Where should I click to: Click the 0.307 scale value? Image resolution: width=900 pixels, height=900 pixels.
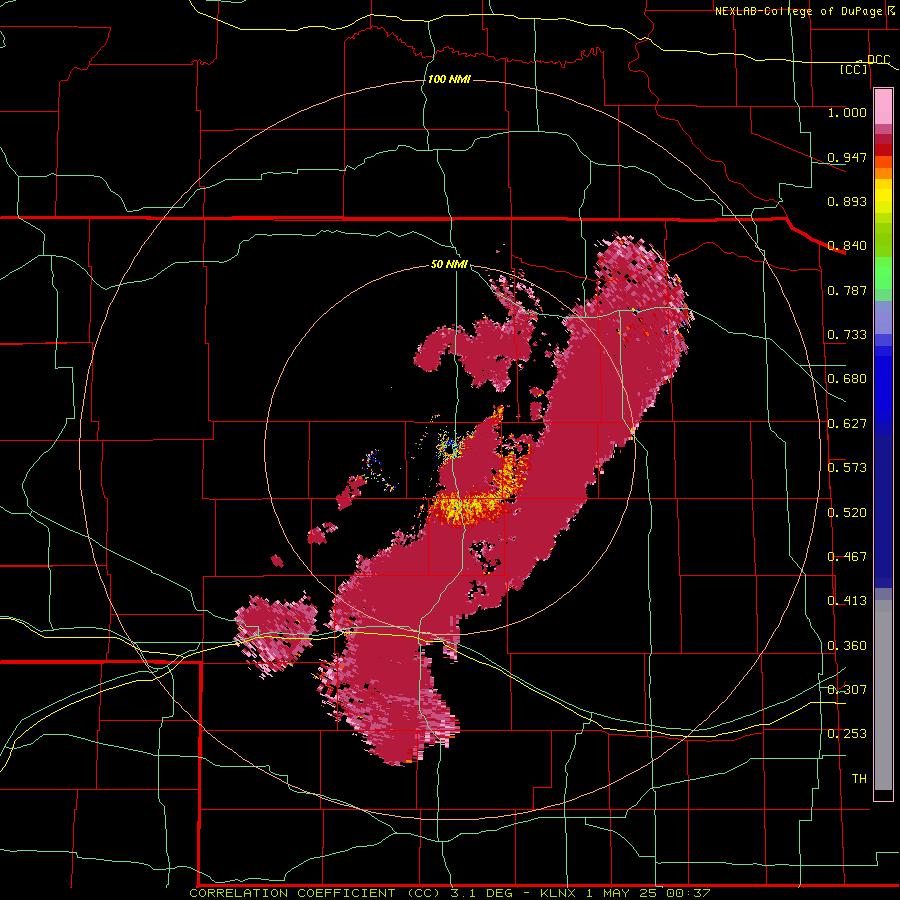(847, 690)
